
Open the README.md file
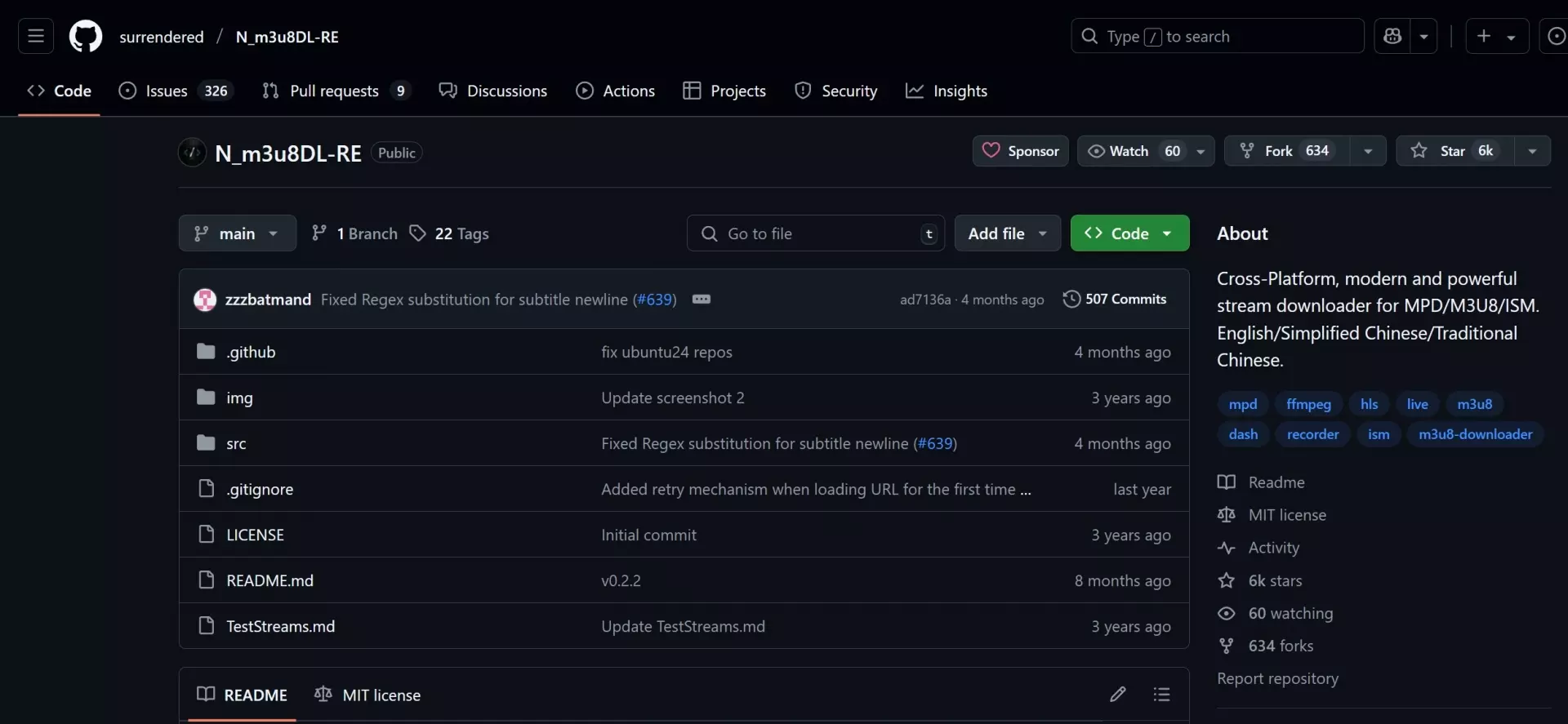(269, 580)
